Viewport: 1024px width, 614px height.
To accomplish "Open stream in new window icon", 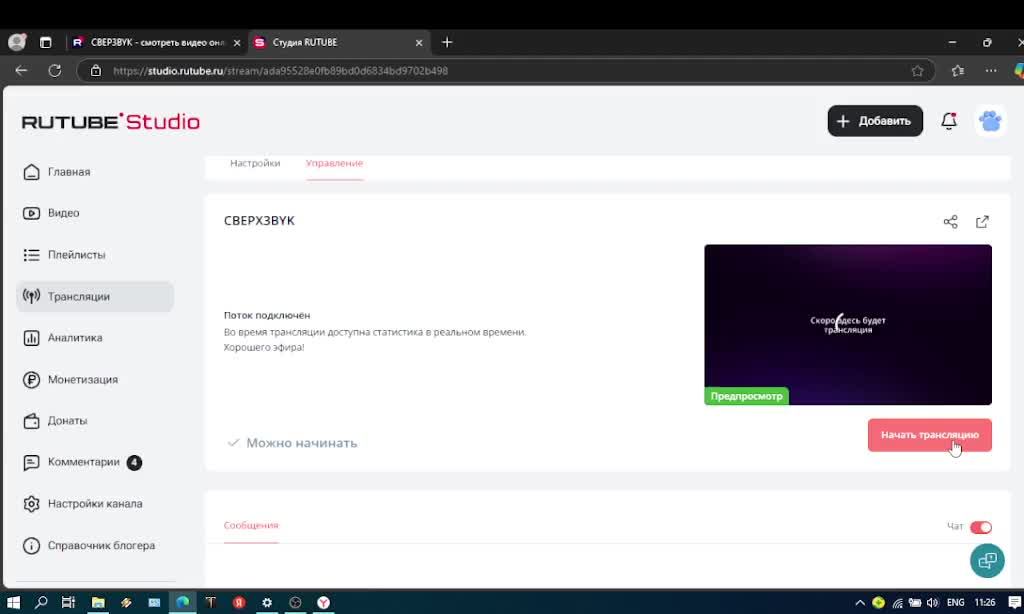I will [x=982, y=222].
